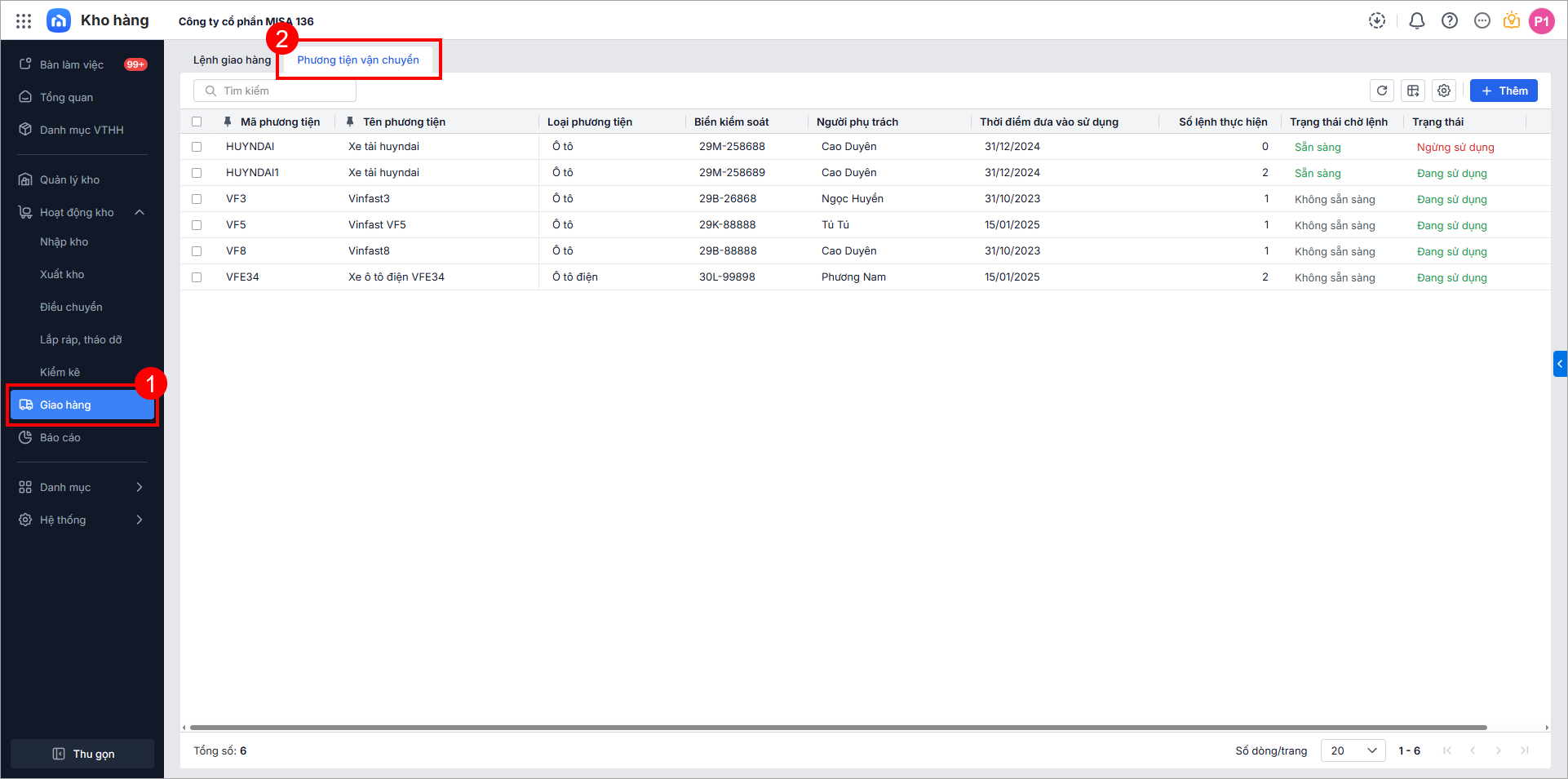
Task: Click the Thêm add button
Action: point(1504,91)
